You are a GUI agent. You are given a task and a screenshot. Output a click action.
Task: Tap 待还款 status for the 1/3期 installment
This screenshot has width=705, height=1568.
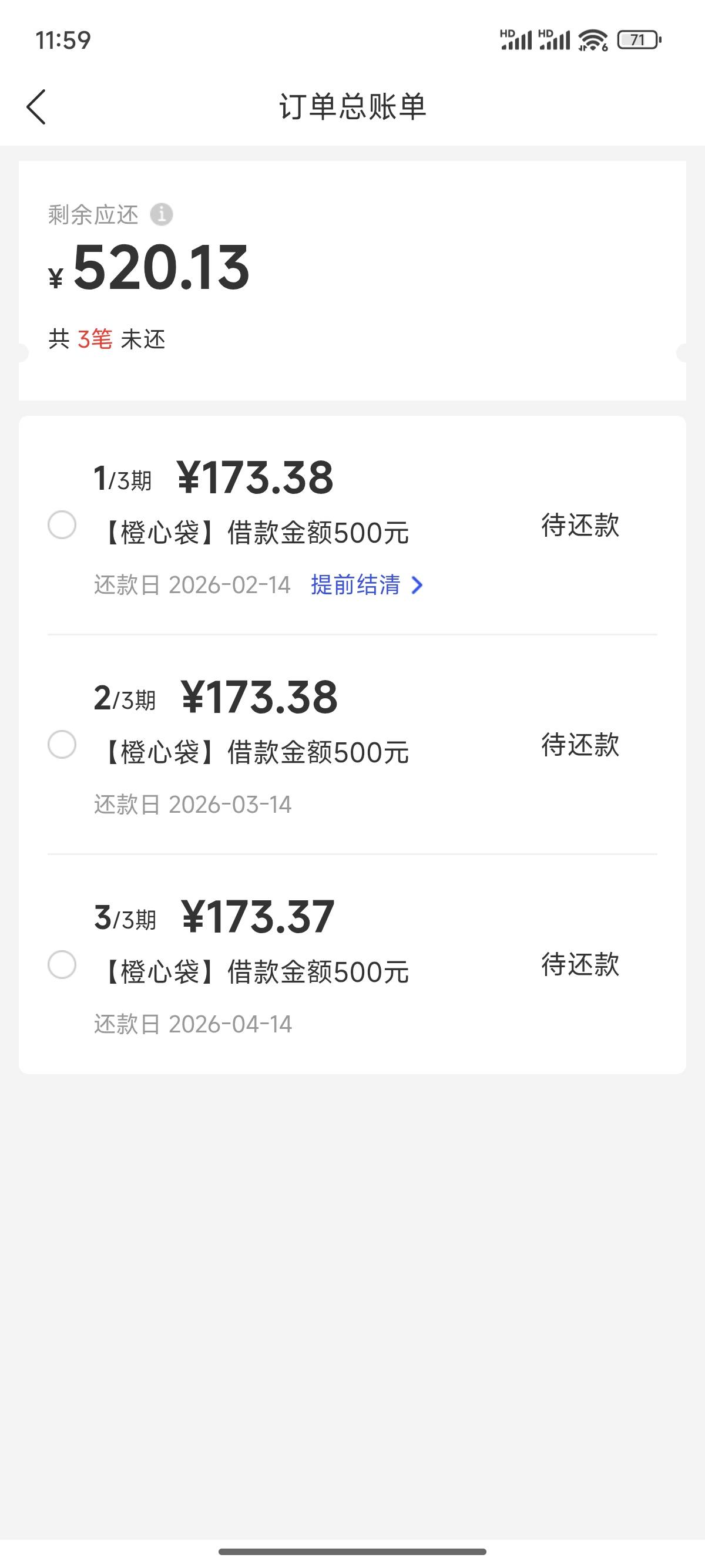click(580, 524)
